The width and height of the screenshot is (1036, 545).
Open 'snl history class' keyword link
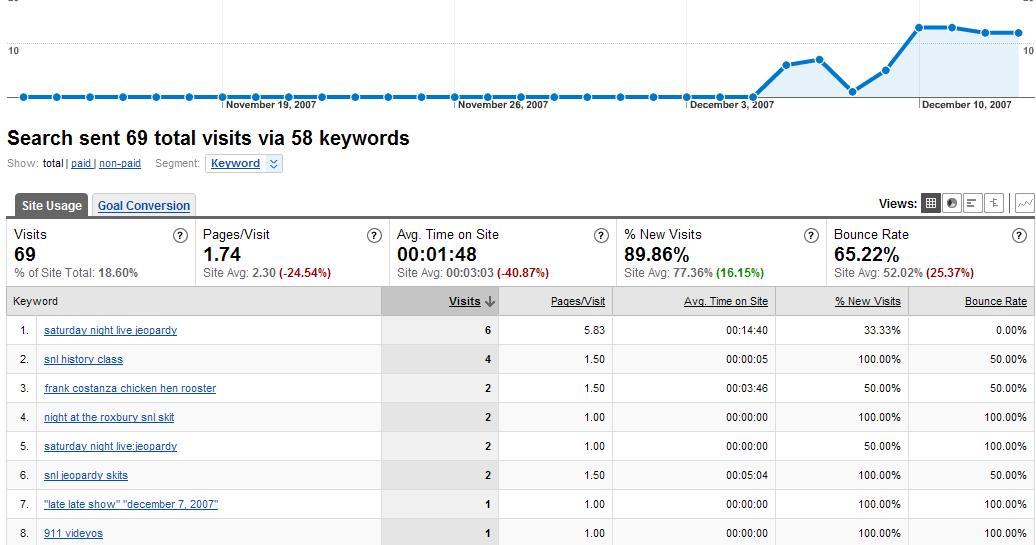pos(83,359)
